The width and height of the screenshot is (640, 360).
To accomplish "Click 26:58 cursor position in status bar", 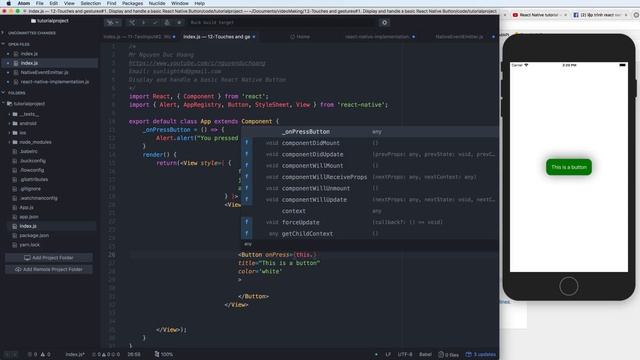I will (x=134, y=354).
